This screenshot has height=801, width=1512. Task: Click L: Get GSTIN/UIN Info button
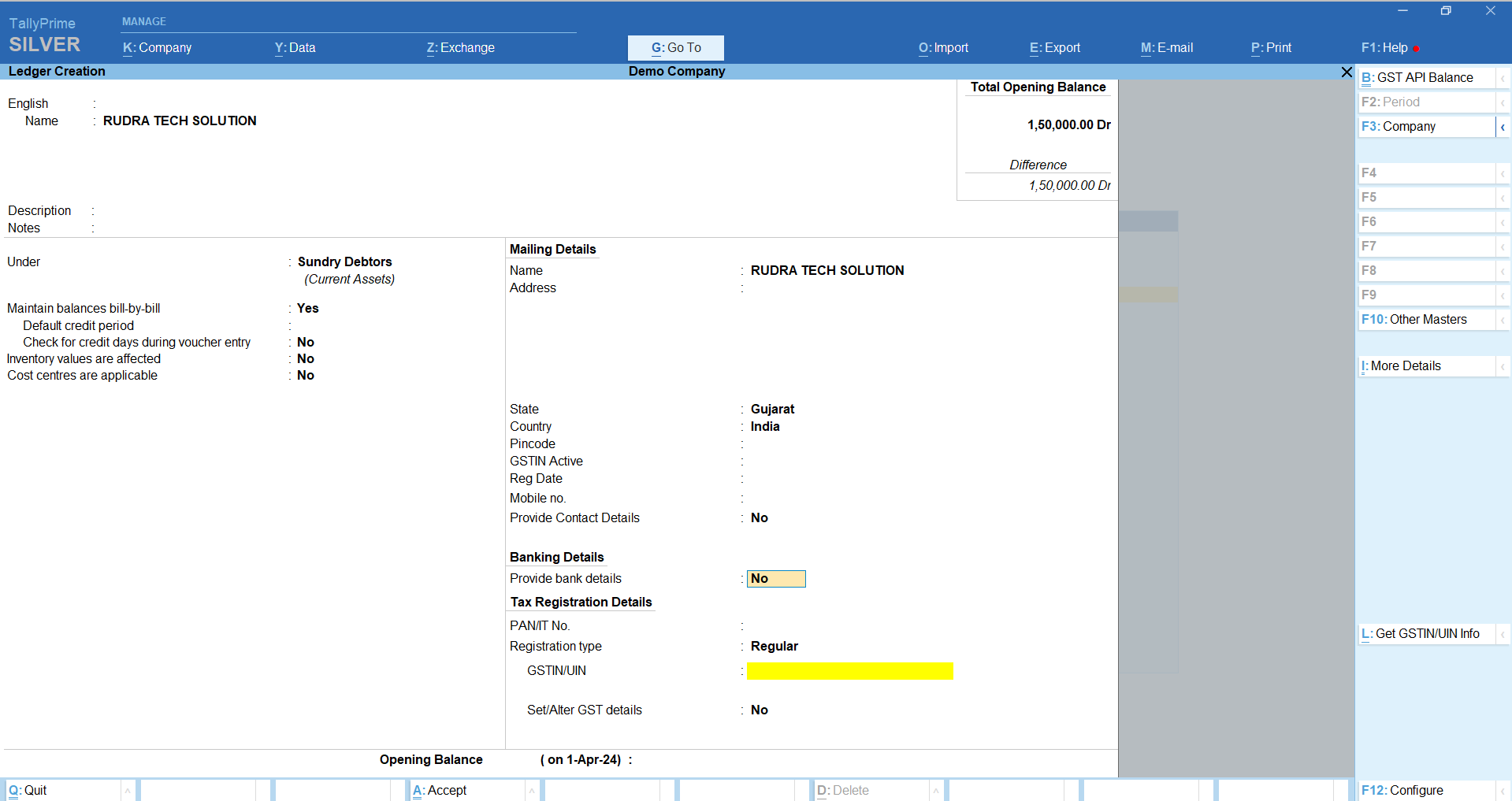(x=1426, y=634)
